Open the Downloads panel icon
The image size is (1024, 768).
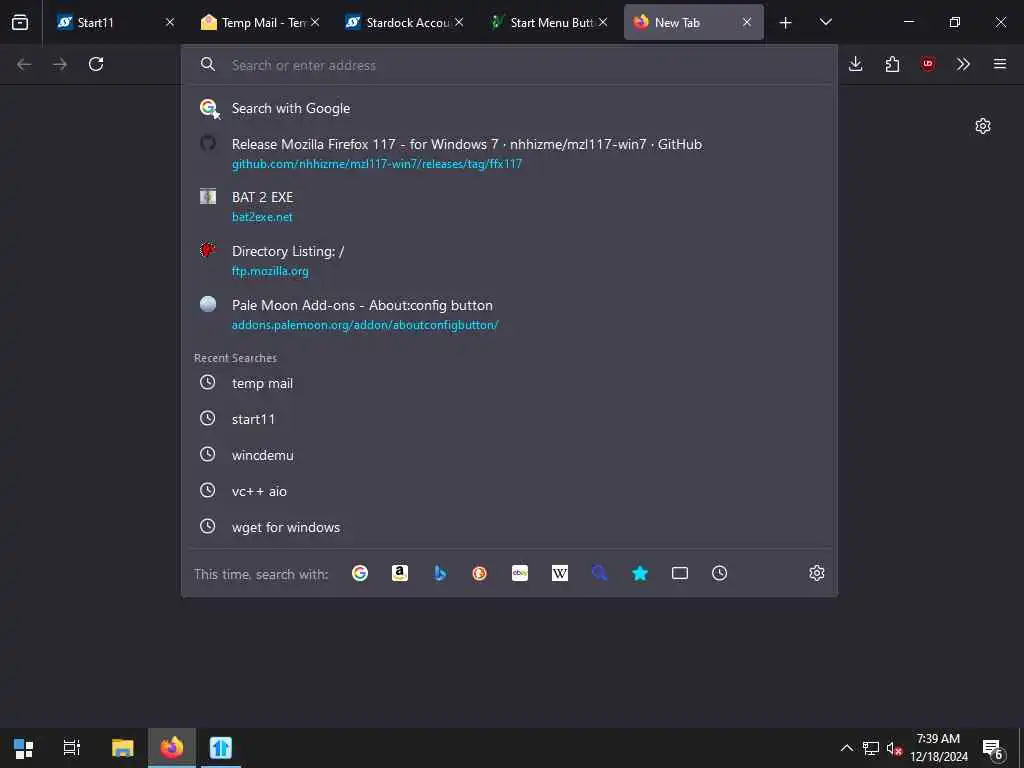click(x=856, y=64)
